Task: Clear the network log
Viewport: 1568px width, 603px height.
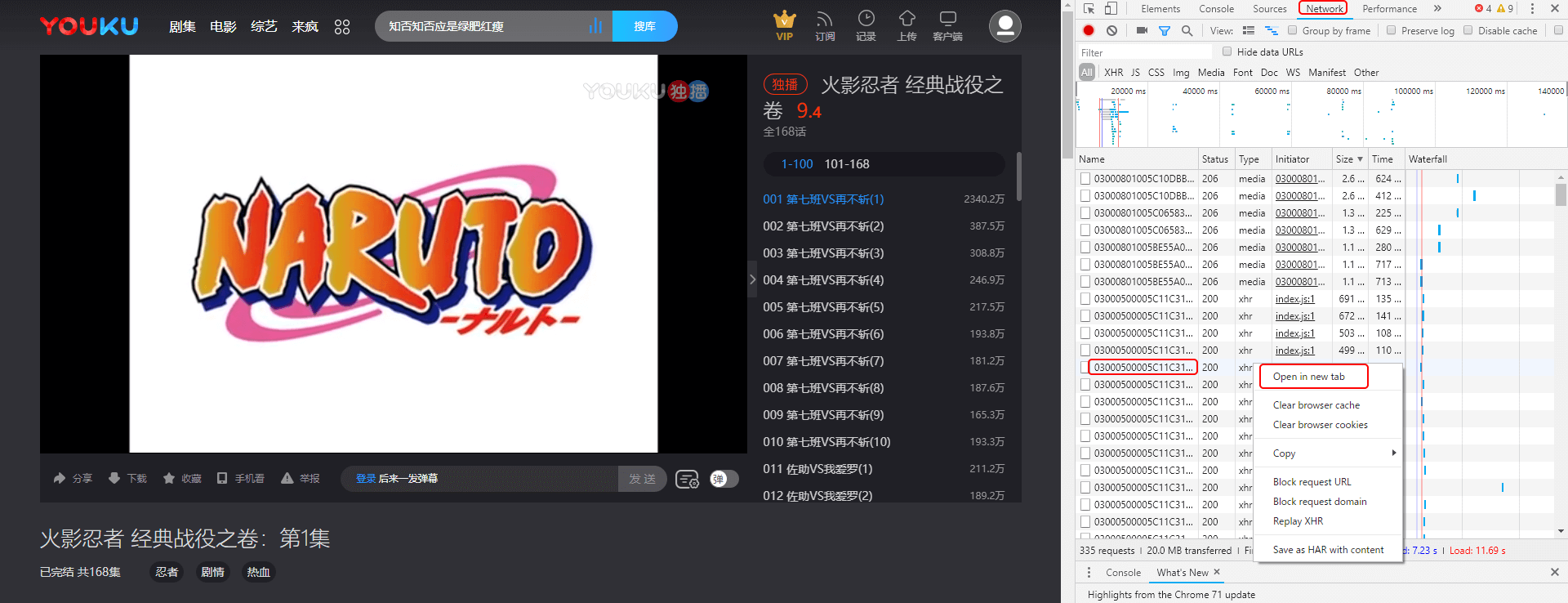Action: point(1111,30)
